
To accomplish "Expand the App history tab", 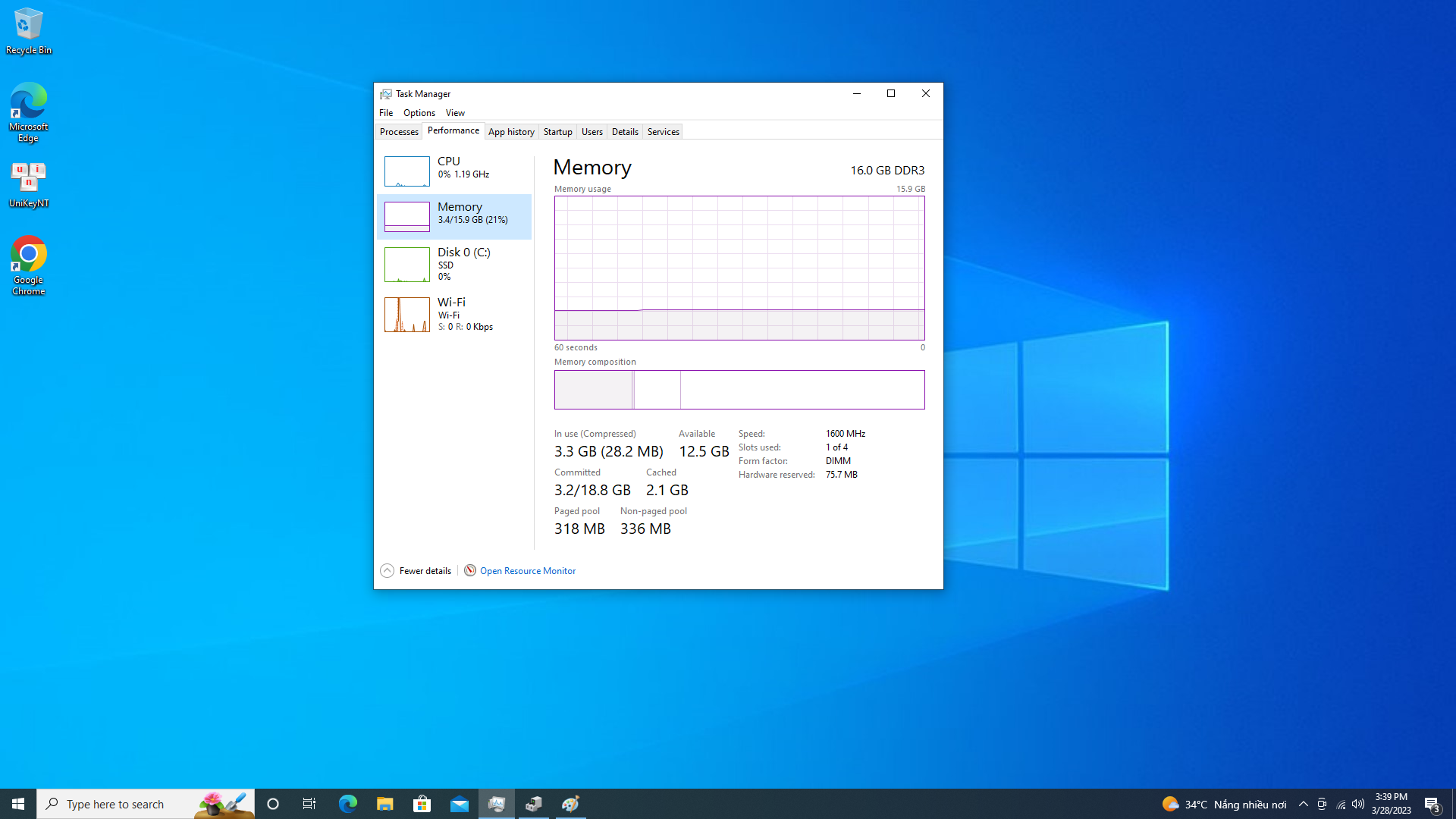I will 510,131.
